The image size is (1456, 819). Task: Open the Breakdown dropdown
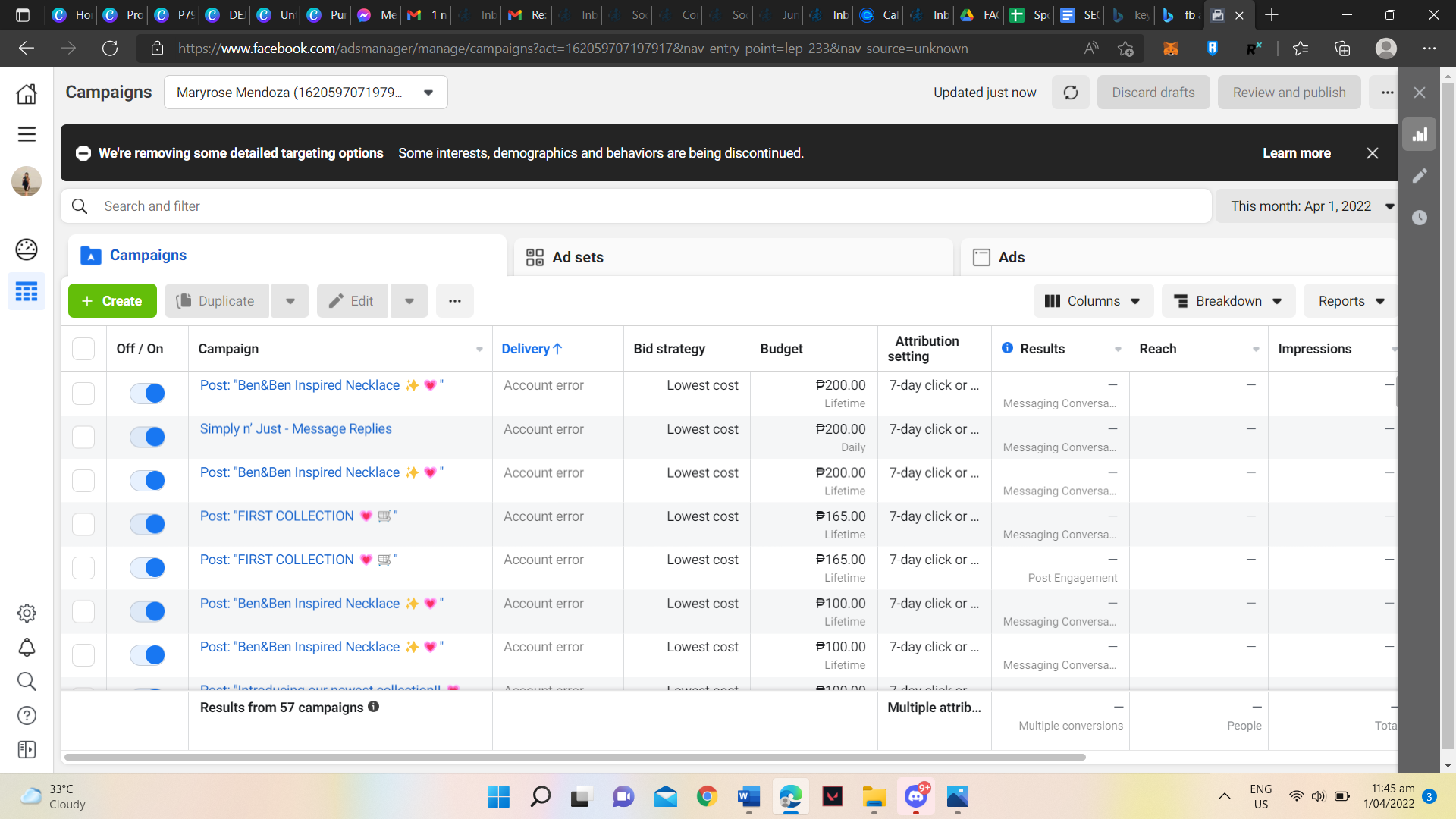pyautogui.click(x=1228, y=301)
